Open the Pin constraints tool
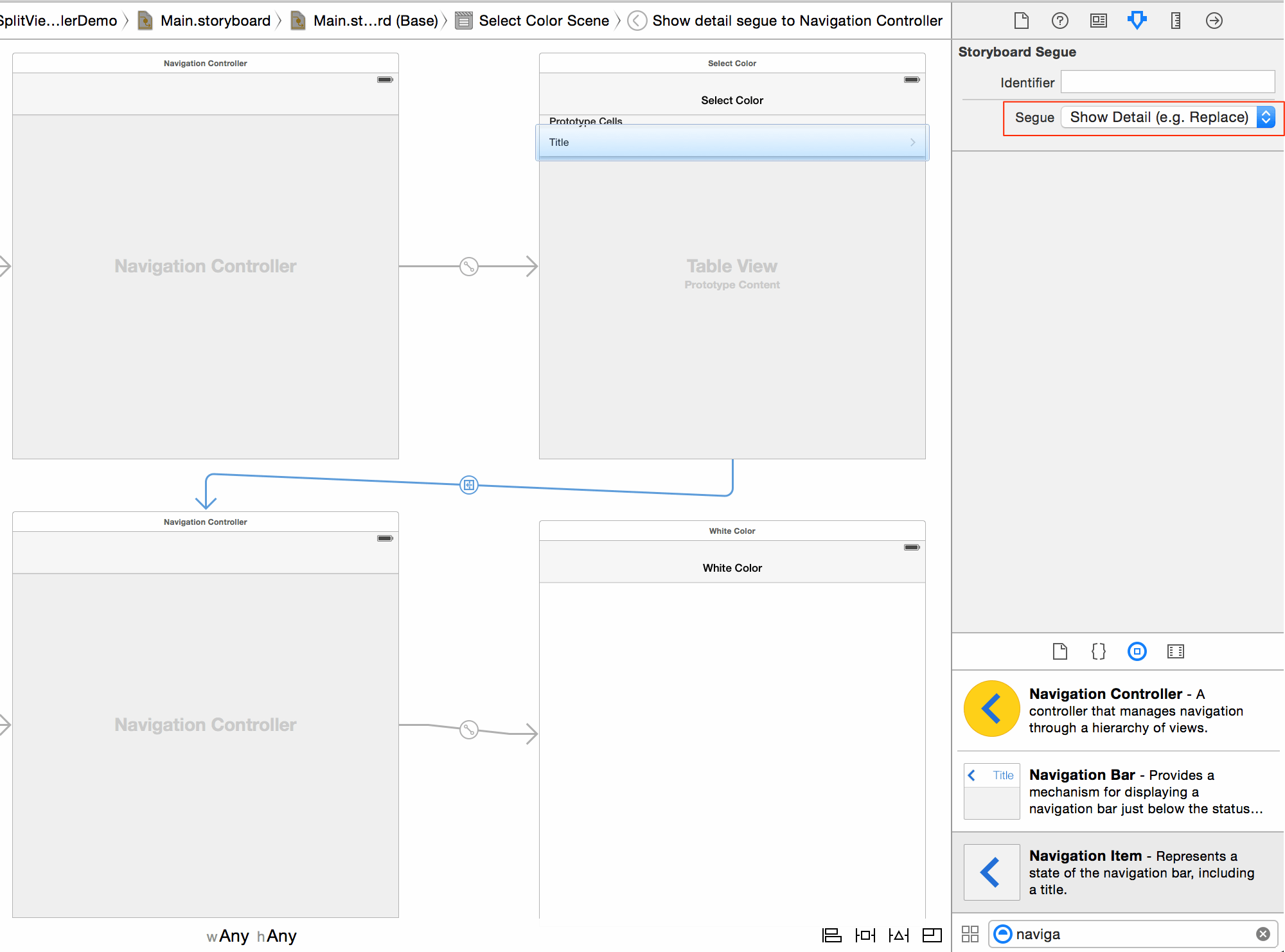This screenshot has width=1285, height=952. click(x=865, y=935)
